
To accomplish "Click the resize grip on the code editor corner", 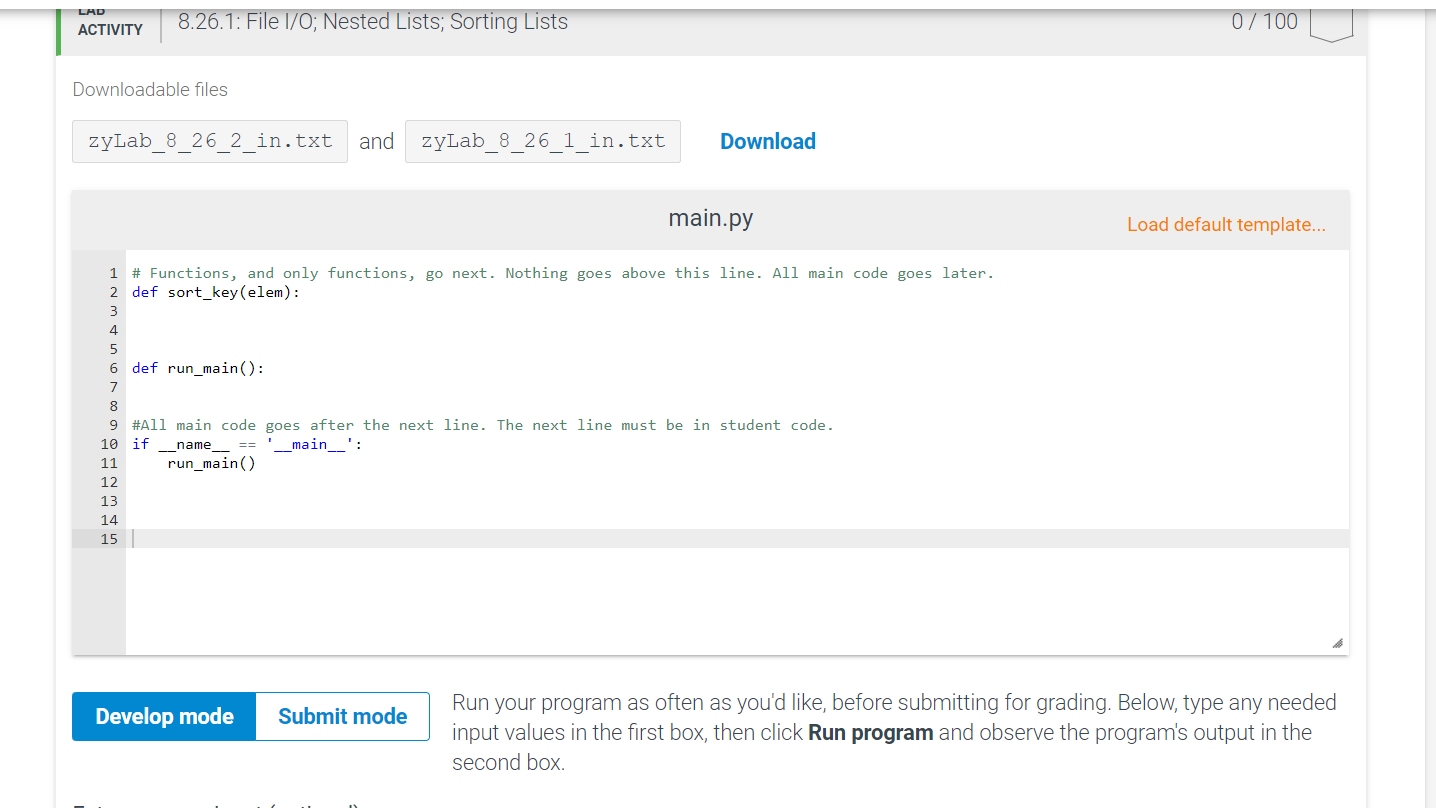I will pos(1337,641).
